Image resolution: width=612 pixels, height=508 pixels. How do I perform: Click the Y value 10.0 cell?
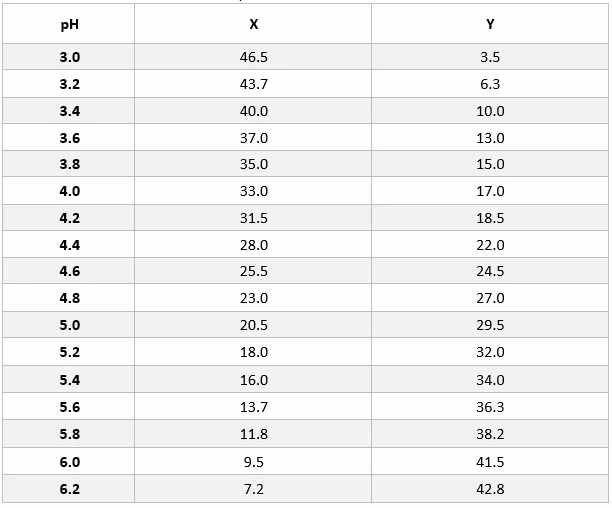[490, 111]
